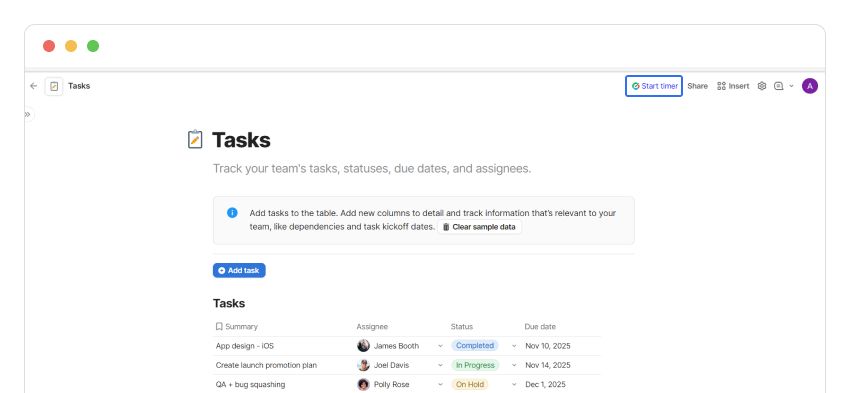Click the clipboard icon beside Tasks title
This screenshot has height=393, width=851.
[195, 140]
